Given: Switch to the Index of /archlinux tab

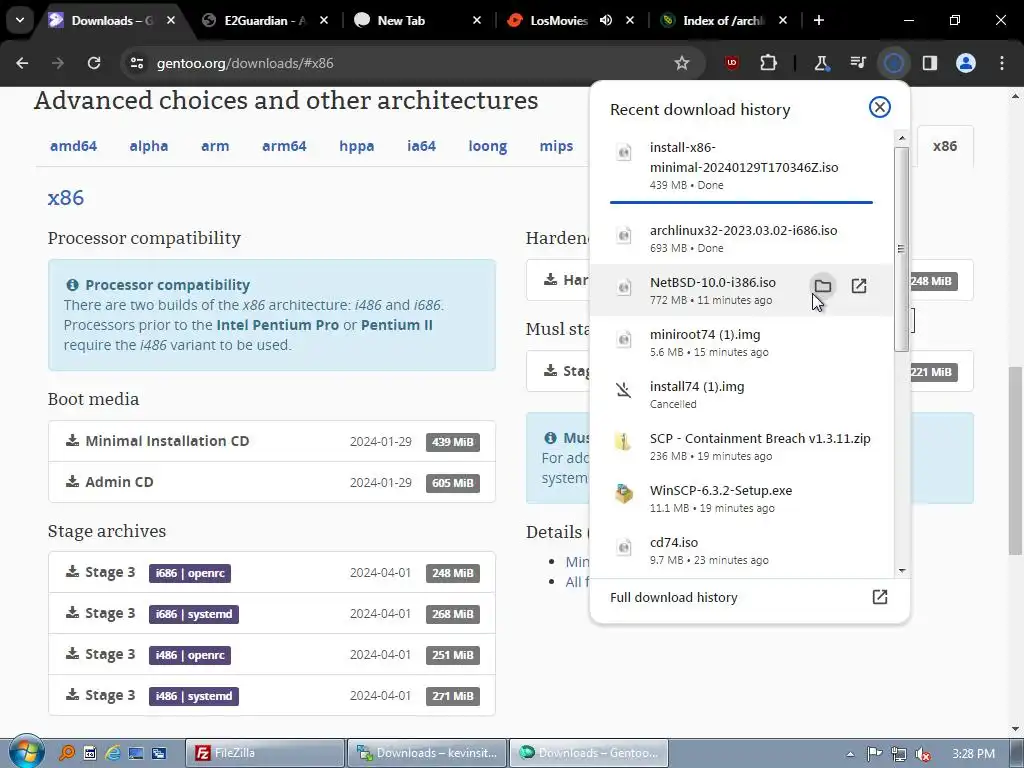Looking at the screenshot, I should (724, 20).
